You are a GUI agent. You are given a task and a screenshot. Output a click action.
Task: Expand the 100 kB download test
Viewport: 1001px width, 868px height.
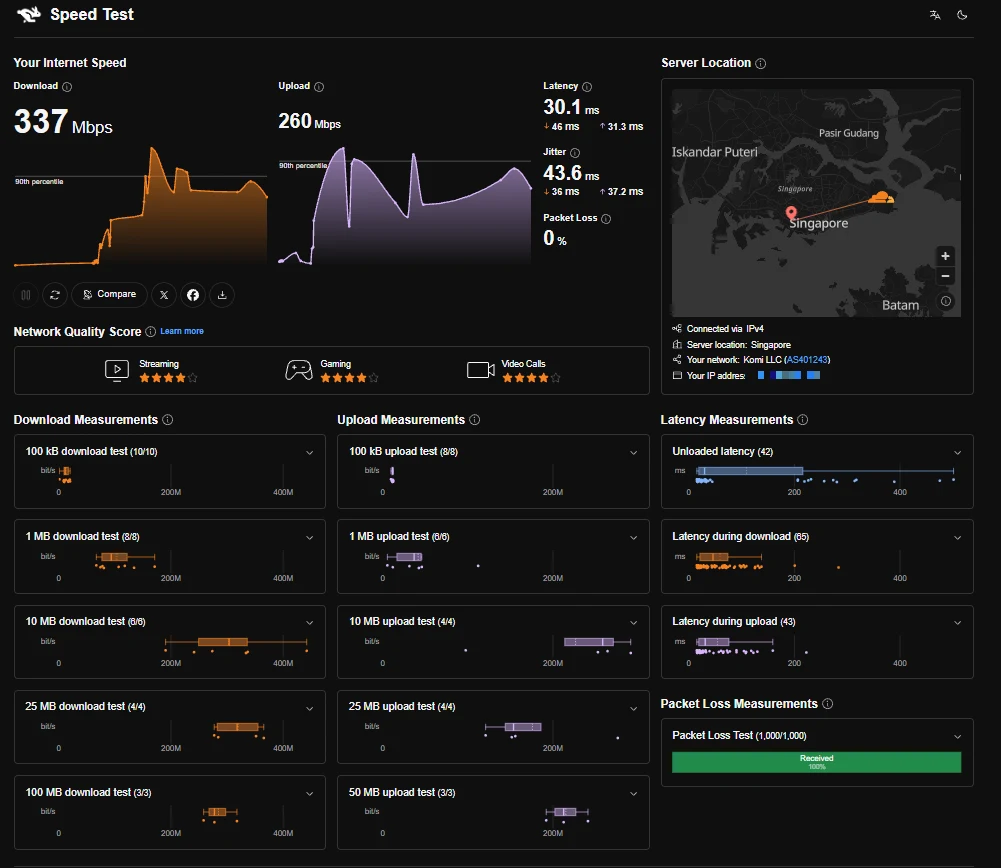pos(310,453)
